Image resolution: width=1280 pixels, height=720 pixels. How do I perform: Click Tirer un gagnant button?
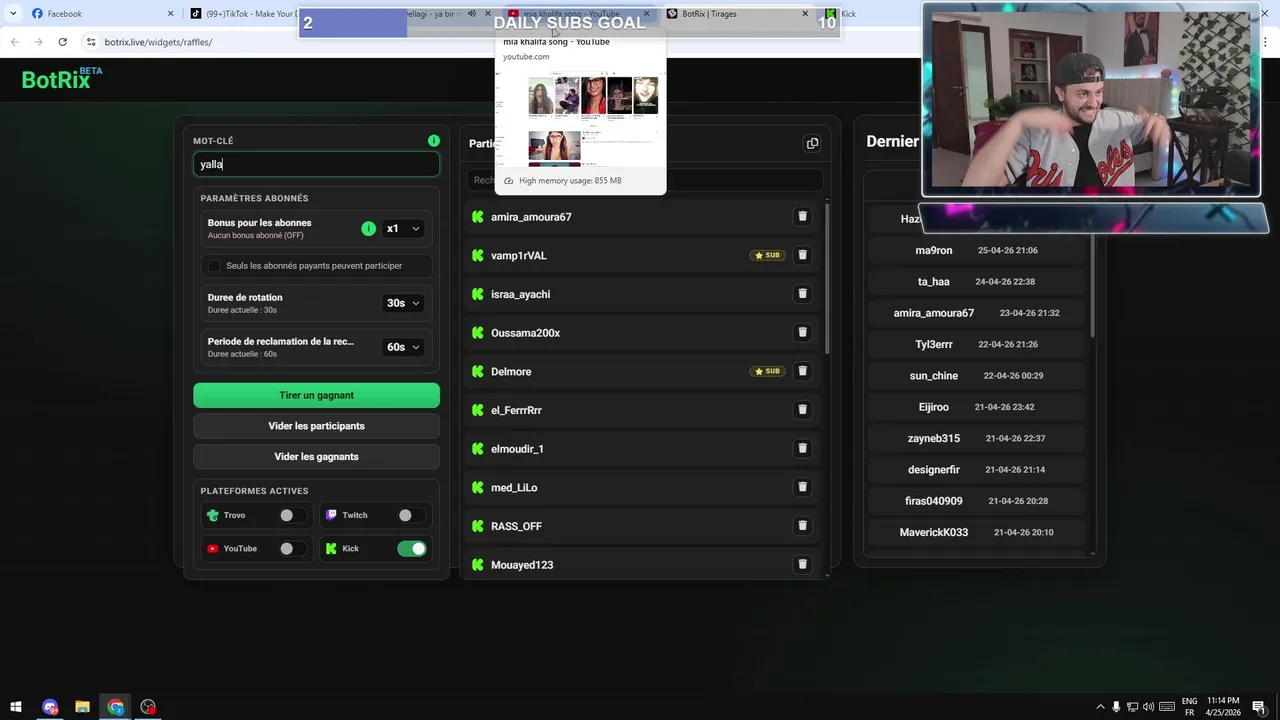(316, 395)
